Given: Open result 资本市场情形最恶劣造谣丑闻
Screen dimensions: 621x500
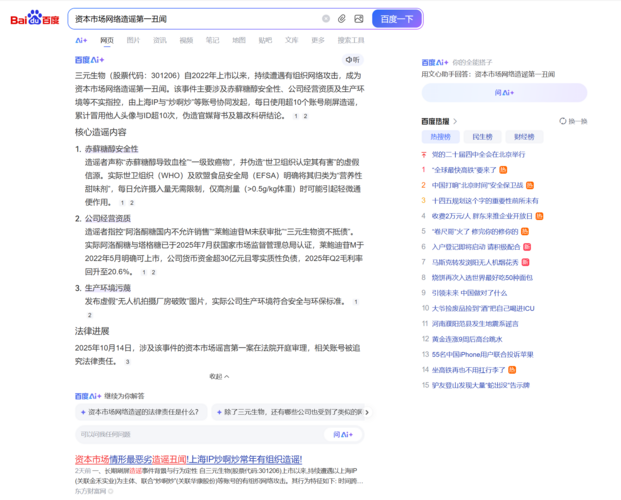Looking at the screenshot, I should click(189, 460).
